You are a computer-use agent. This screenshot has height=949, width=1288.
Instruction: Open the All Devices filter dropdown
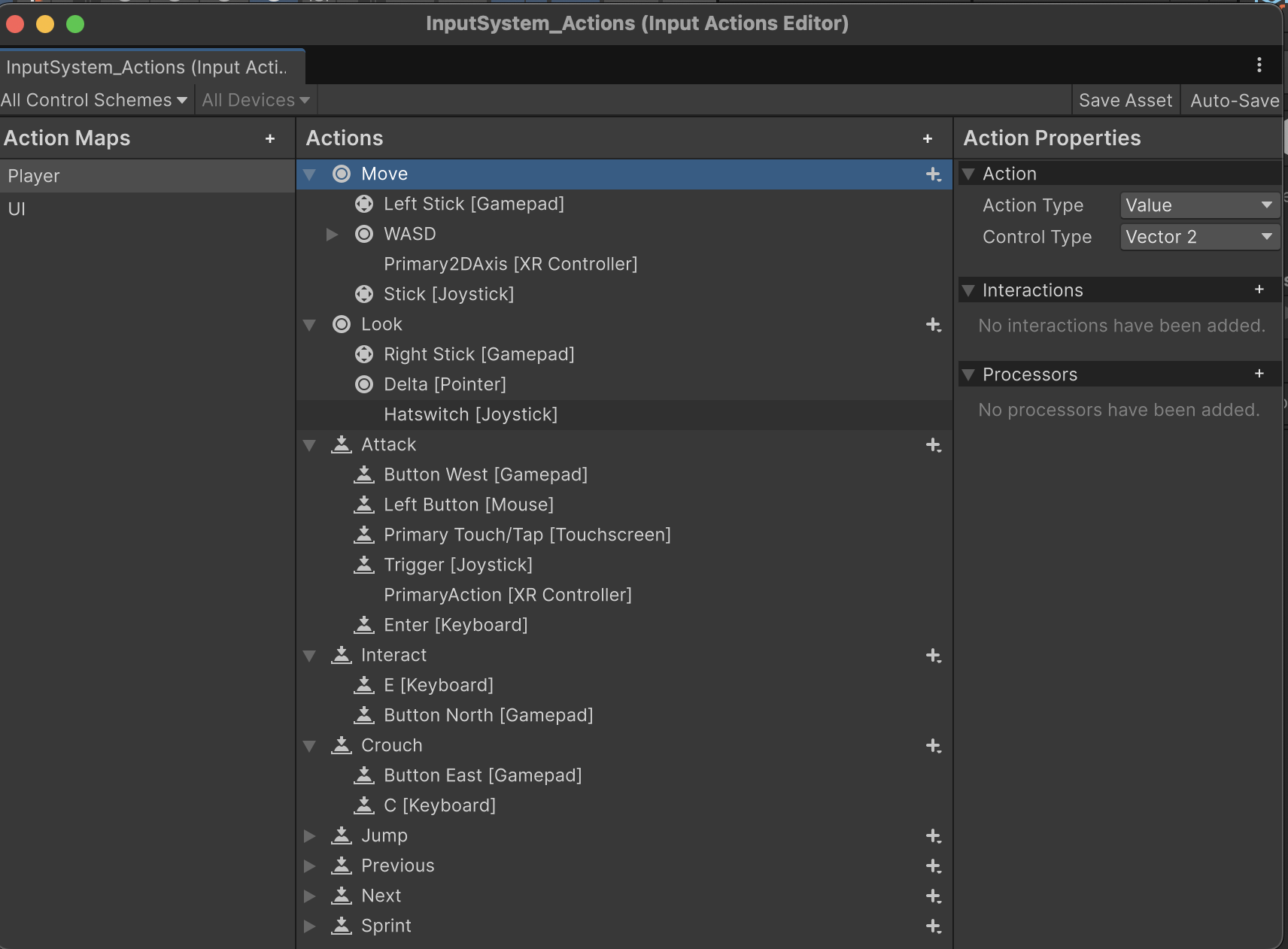pos(254,99)
